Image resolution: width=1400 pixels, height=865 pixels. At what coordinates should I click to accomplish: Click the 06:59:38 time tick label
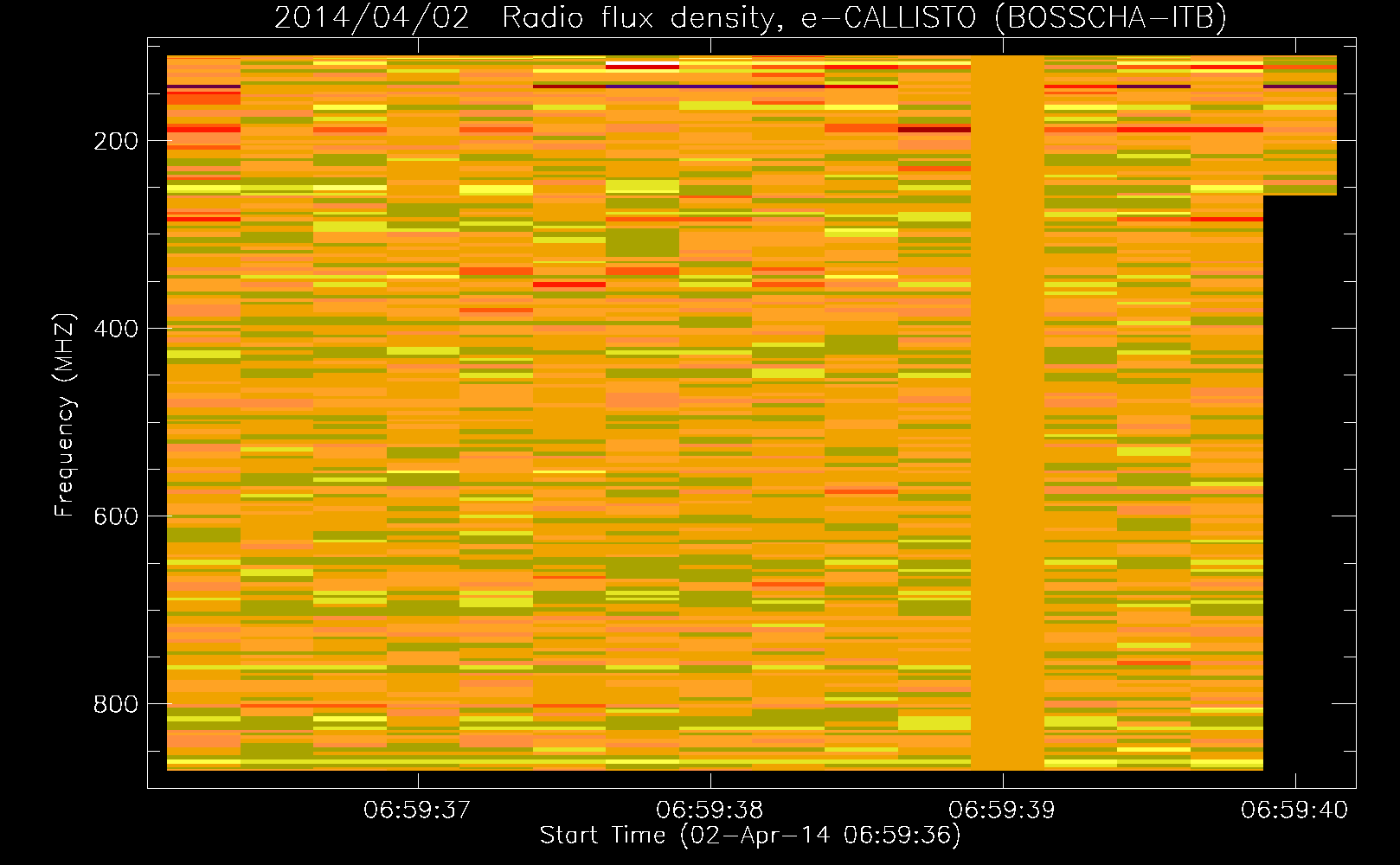710,811
